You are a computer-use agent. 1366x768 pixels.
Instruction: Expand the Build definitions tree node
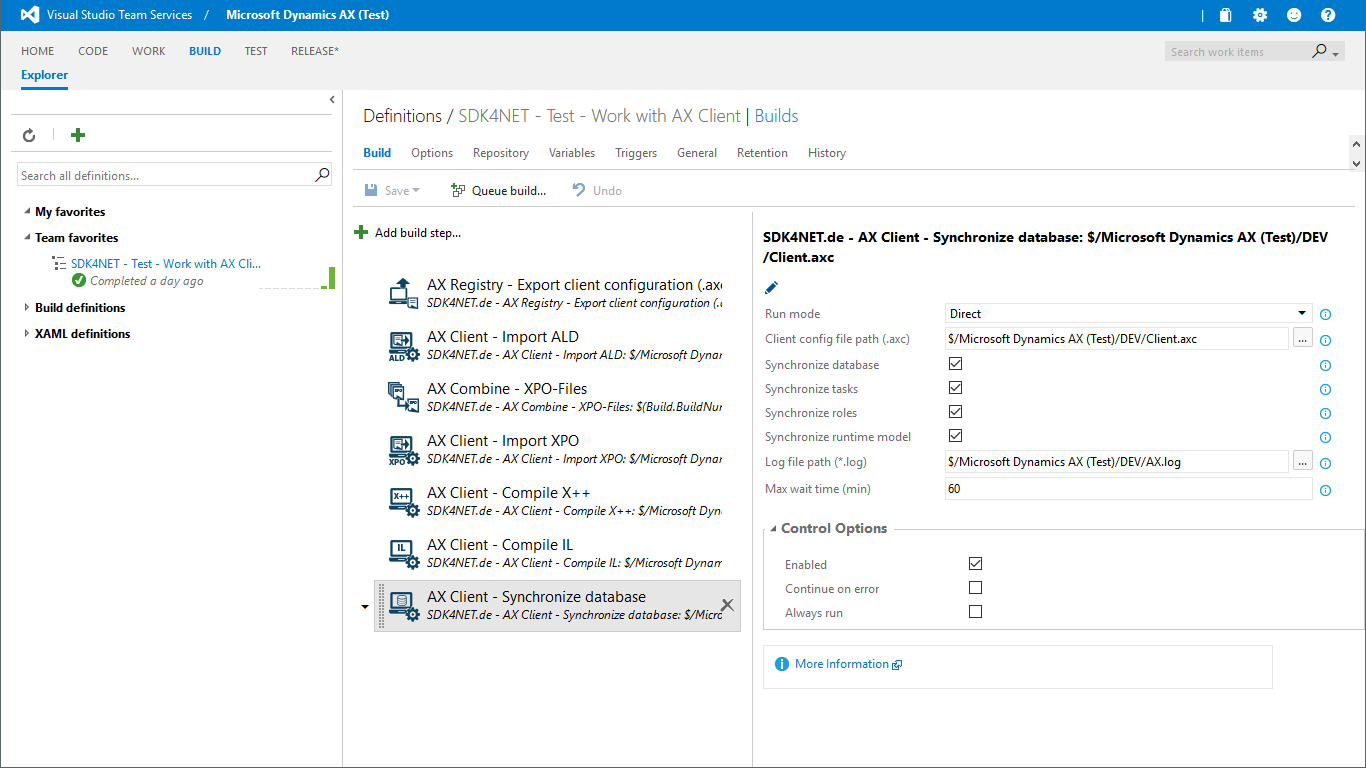coord(27,308)
